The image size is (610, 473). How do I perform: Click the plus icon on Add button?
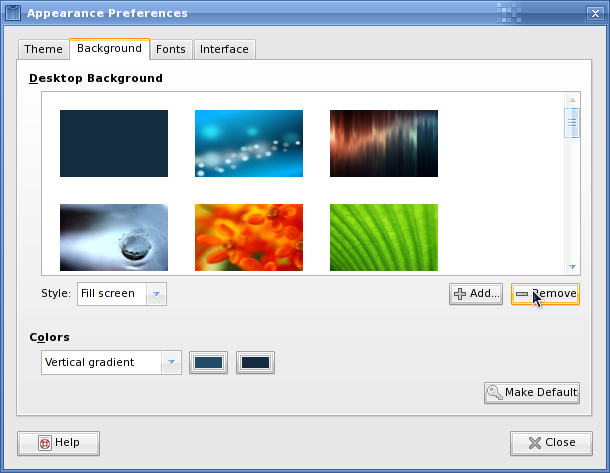pyautogui.click(x=460, y=294)
